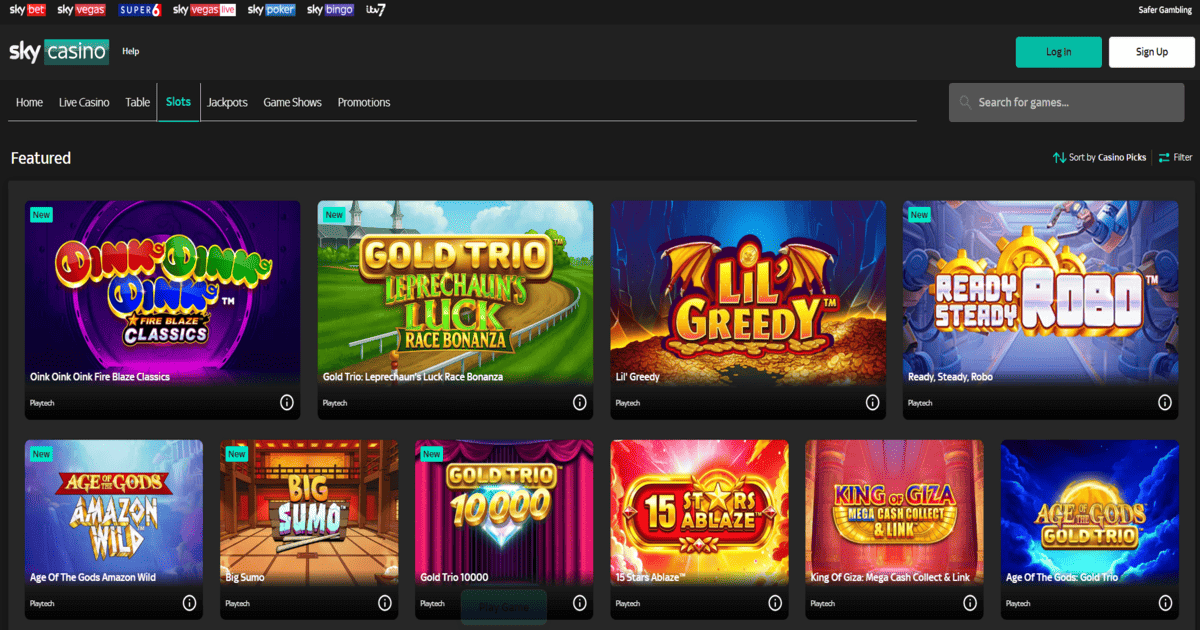Click the 'Lil' Greedy' title text
Viewport: 1200px width, 630px height.
click(637, 377)
